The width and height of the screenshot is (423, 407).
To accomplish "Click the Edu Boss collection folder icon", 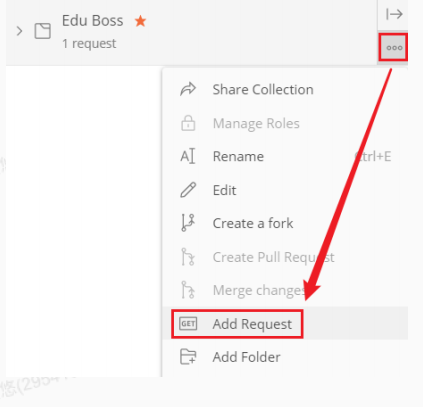I will click(43, 31).
